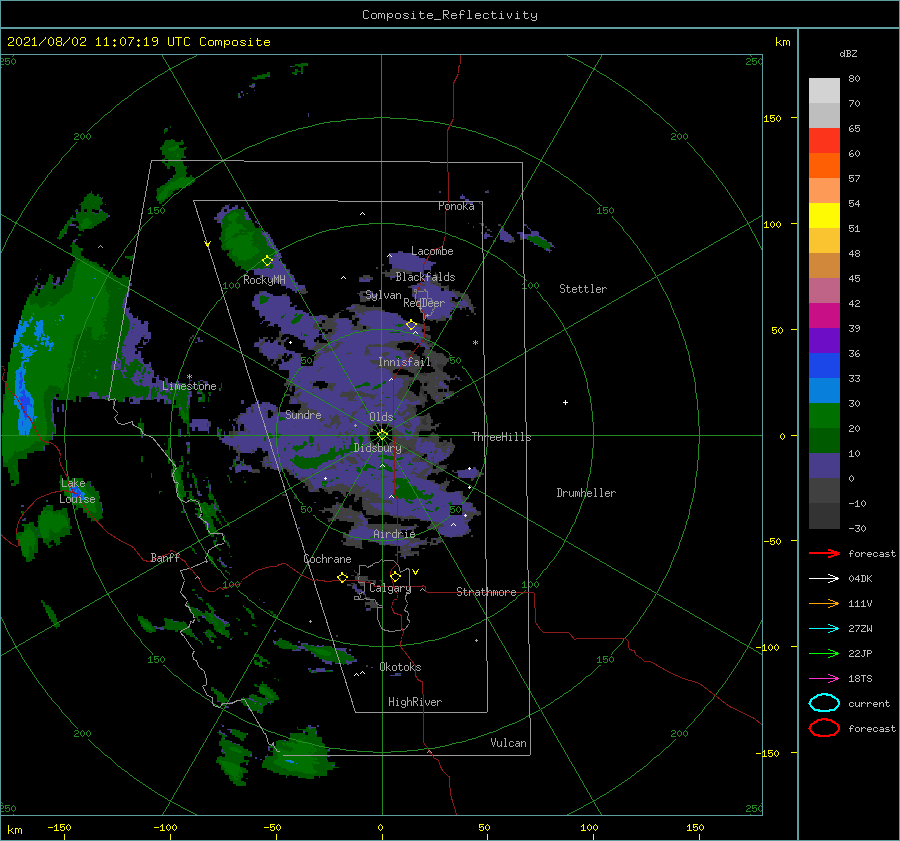Click the Cochrane label
Screen dimensions: 900x841
tap(327, 559)
